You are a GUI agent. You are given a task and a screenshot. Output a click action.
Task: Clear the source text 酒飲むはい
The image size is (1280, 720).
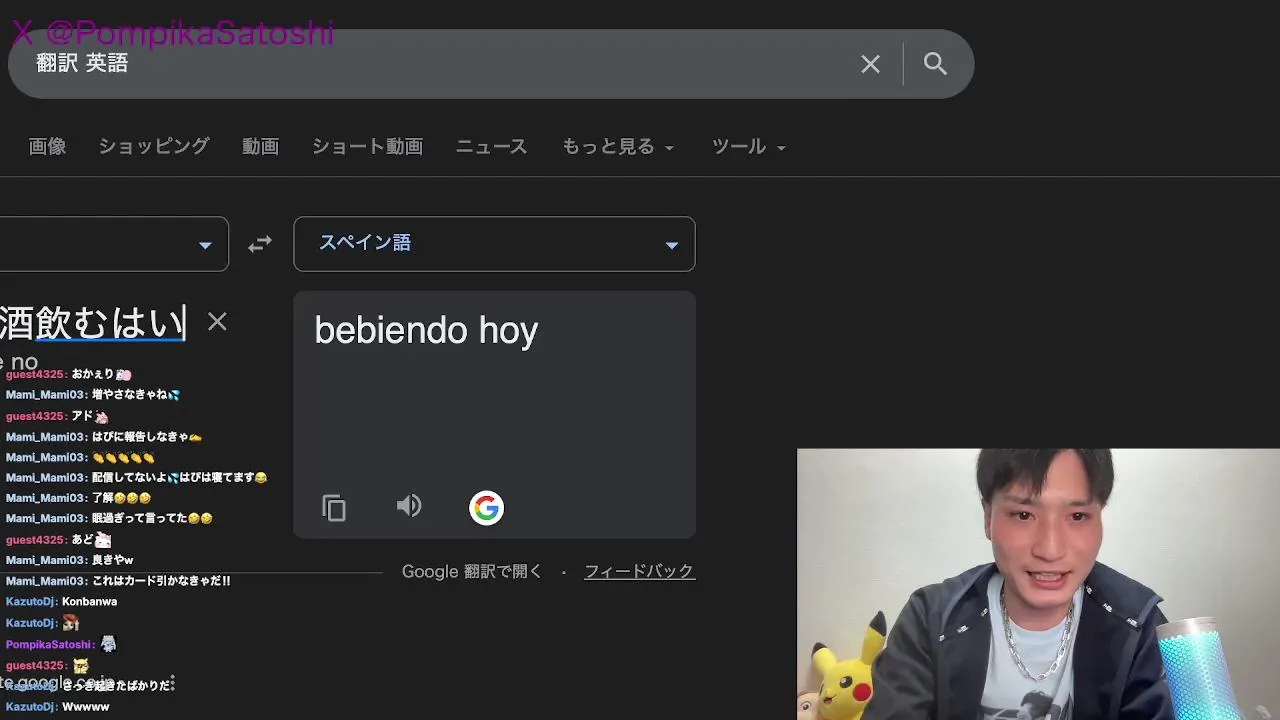217,321
